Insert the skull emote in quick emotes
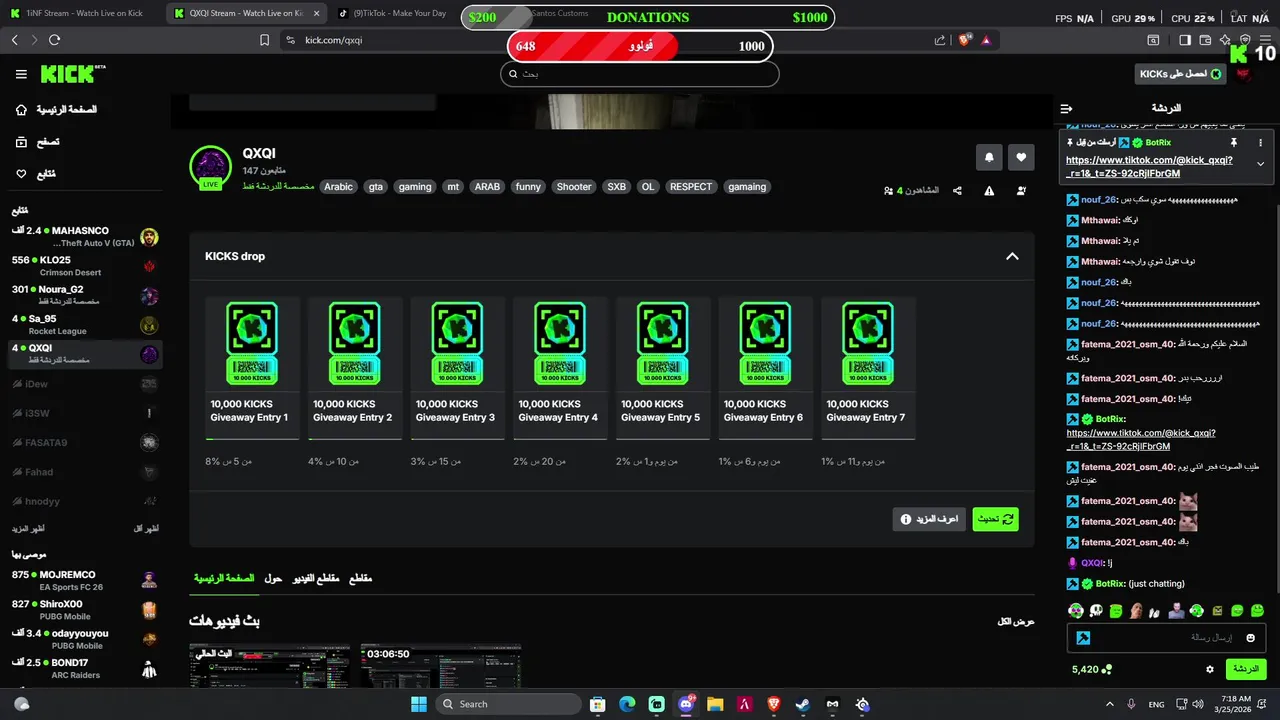This screenshot has height=720, width=1280. point(1096,611)
